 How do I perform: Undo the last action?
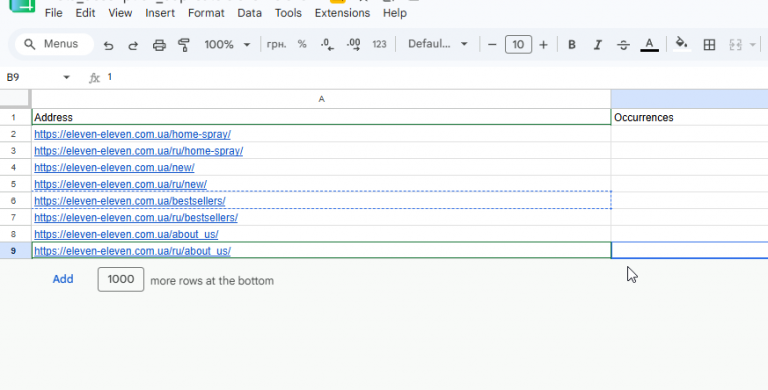point(108,45)
